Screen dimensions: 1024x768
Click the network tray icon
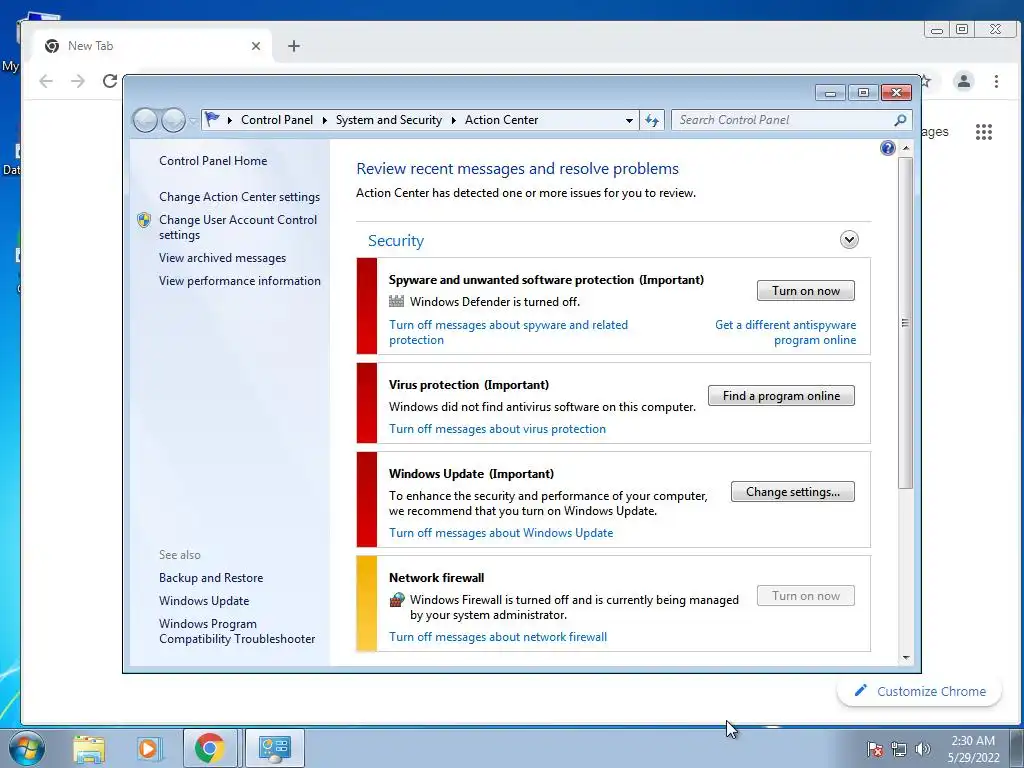click(x=899, y=749)
